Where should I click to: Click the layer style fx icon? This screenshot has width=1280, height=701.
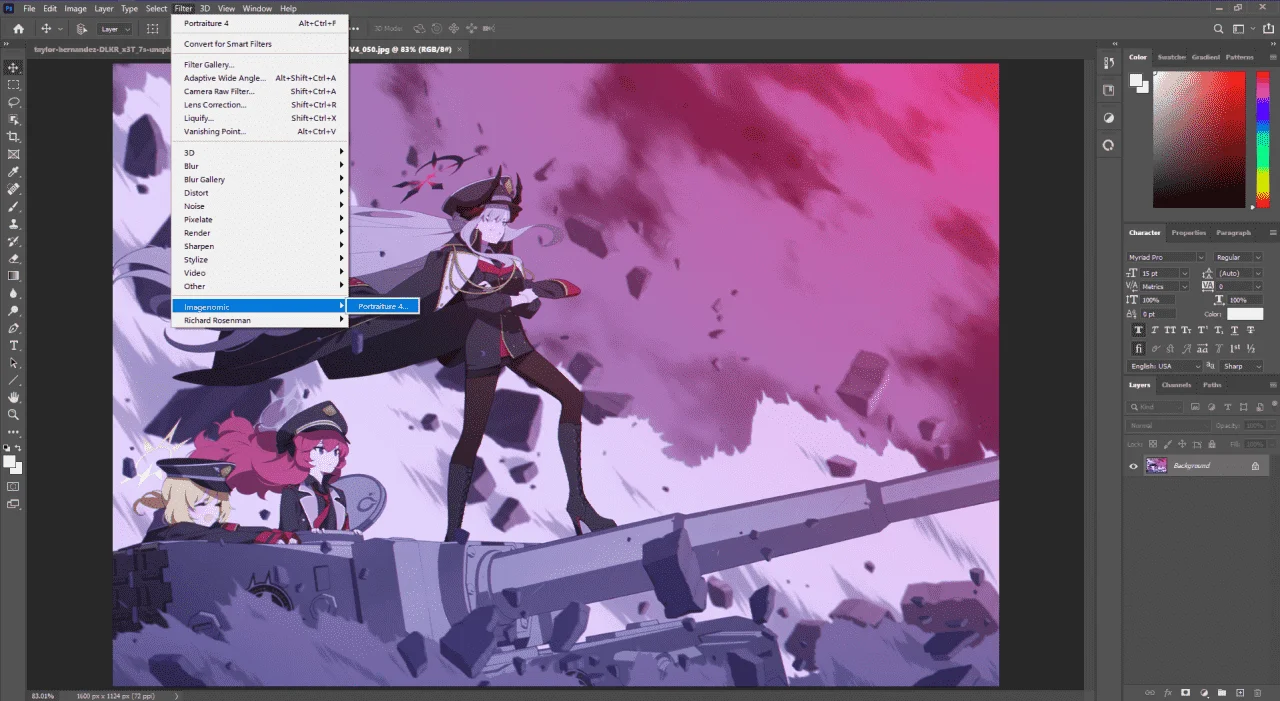[x=1167, y=692]
